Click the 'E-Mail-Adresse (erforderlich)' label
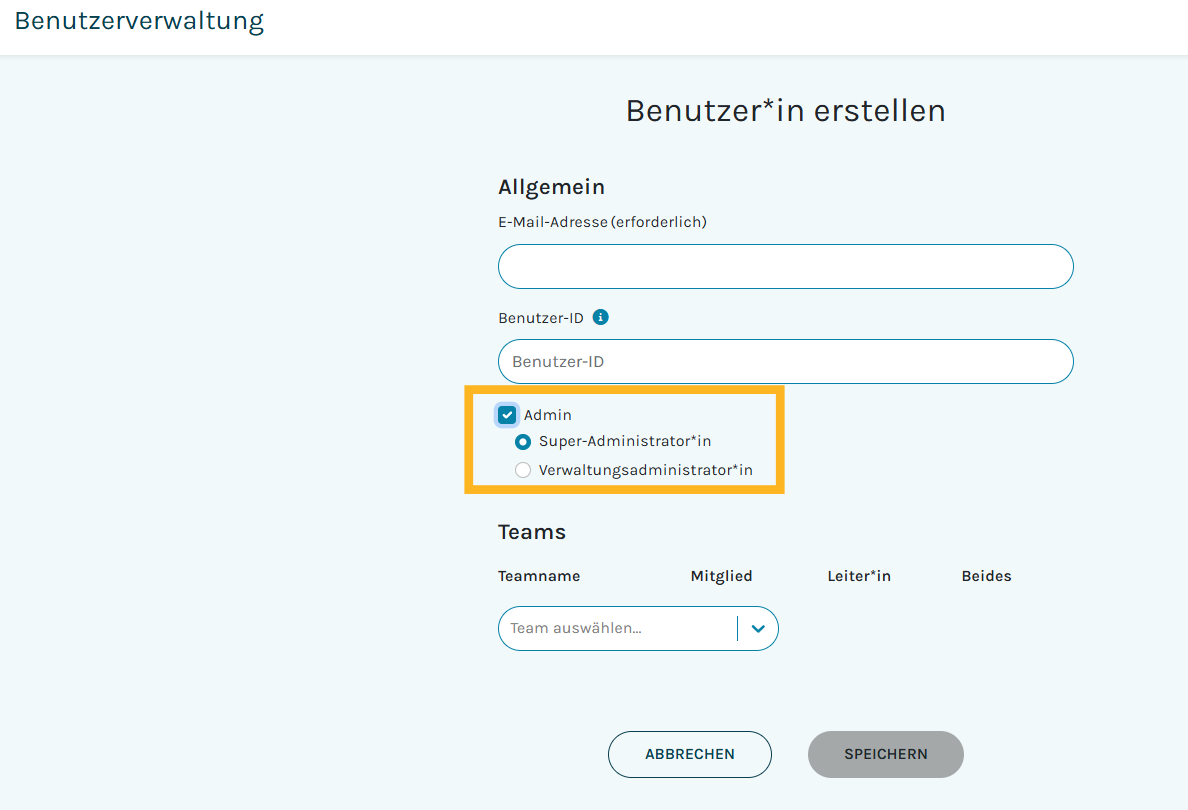 point(602,222)
